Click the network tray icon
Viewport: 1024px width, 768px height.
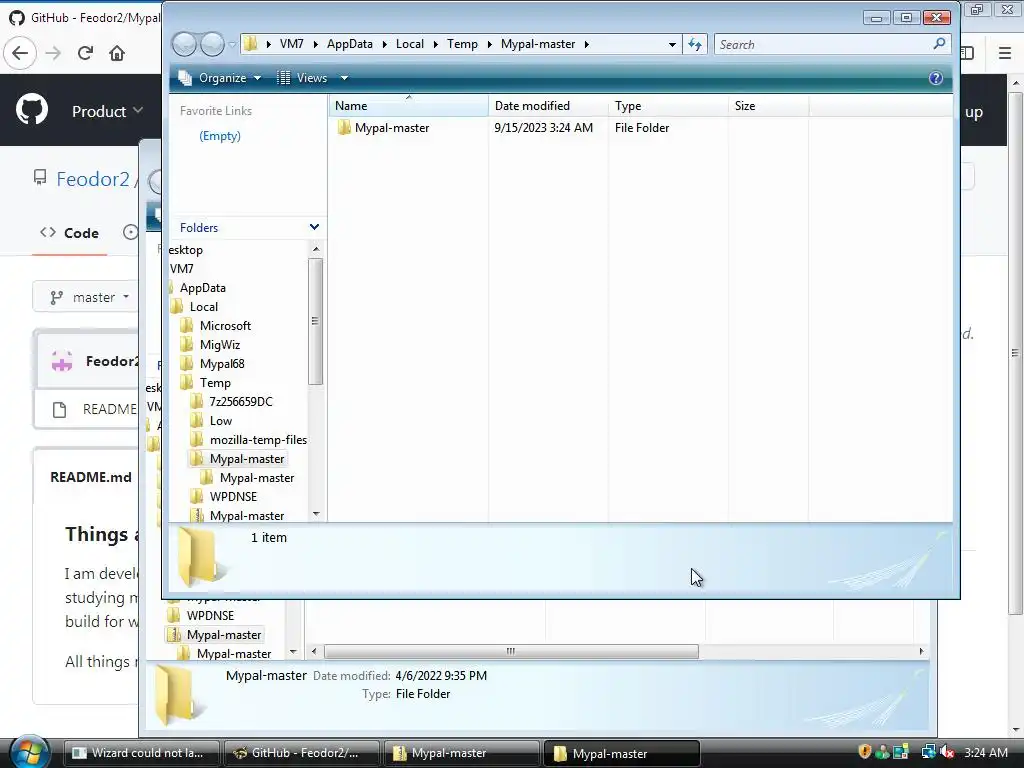[x=928, y=752]
